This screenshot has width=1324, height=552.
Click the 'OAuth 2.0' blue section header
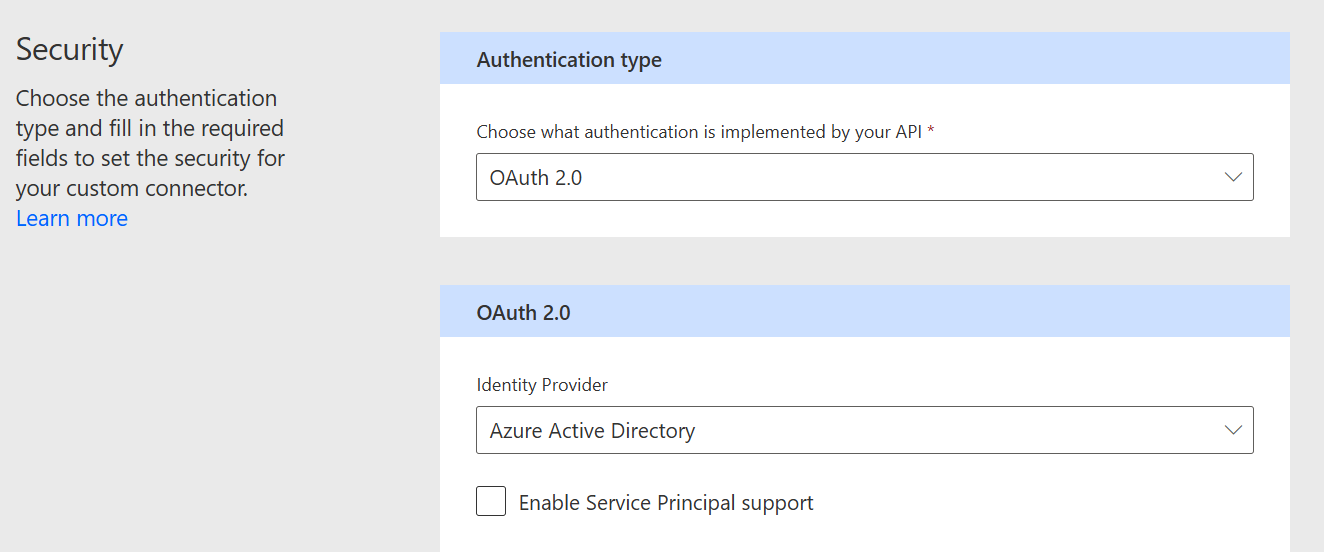click(x=523, y=312)
